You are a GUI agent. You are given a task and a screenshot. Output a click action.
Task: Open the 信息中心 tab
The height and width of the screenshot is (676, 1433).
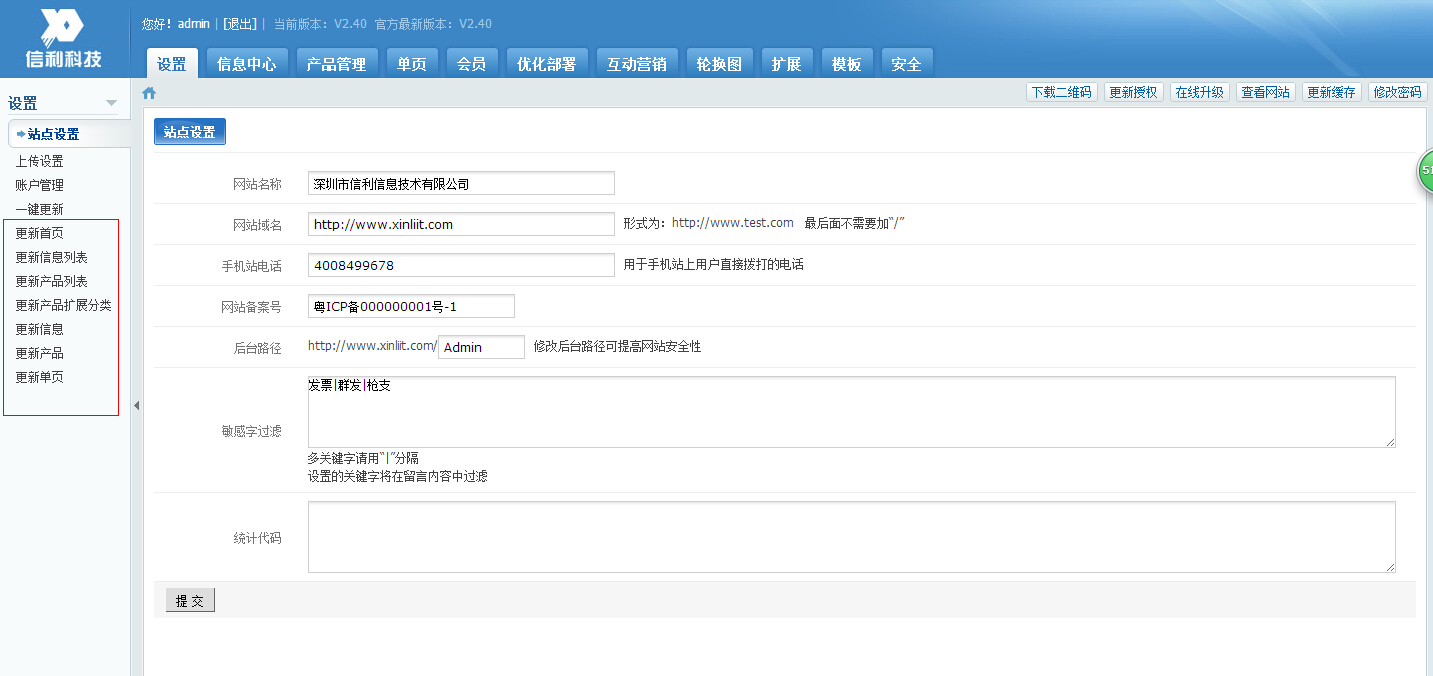coord(246,64)
